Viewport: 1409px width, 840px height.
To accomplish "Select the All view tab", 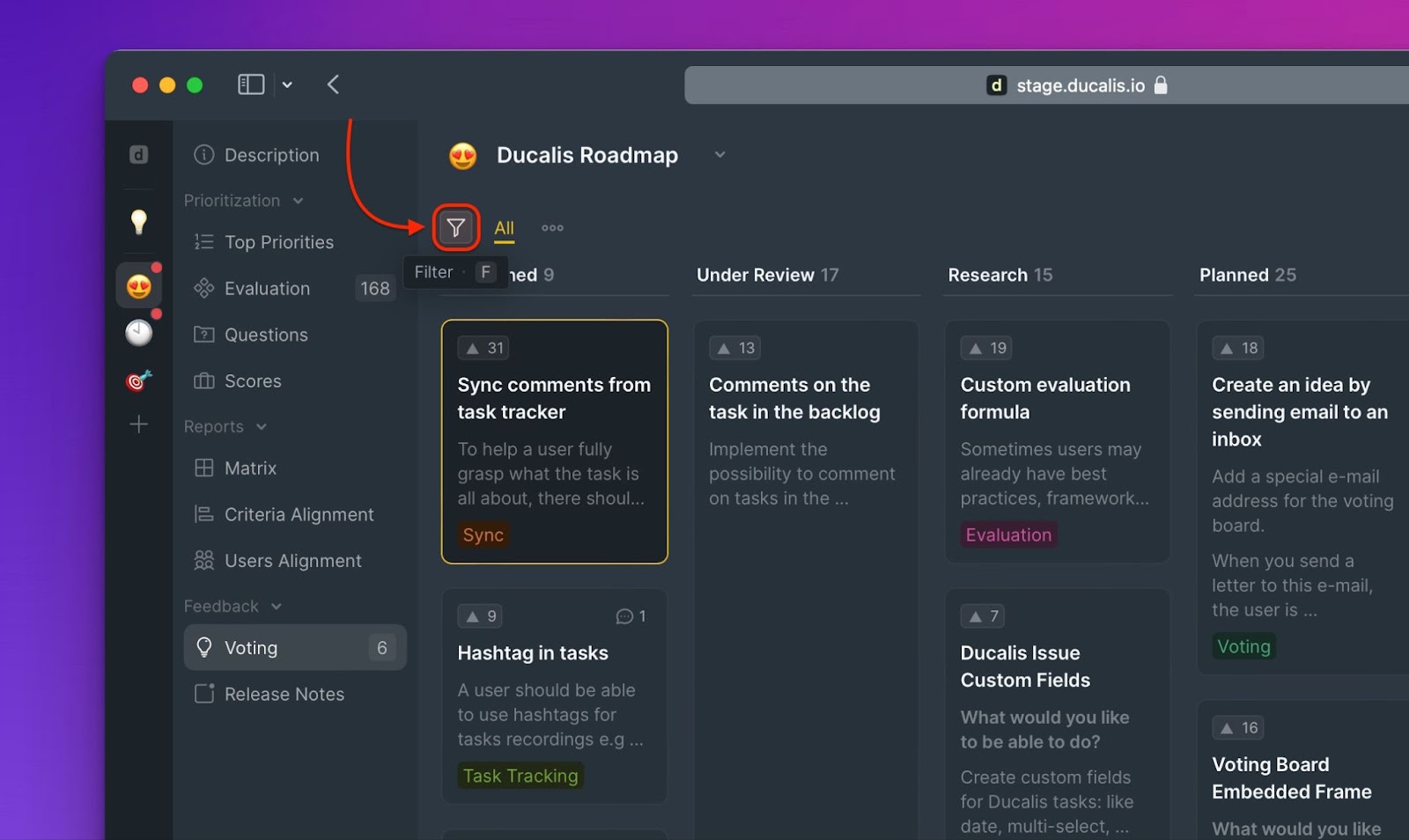I will pos(504,228).
